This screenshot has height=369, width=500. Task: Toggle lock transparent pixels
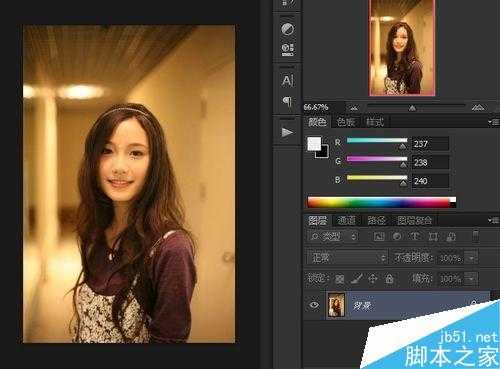click(x=339, y=279)
